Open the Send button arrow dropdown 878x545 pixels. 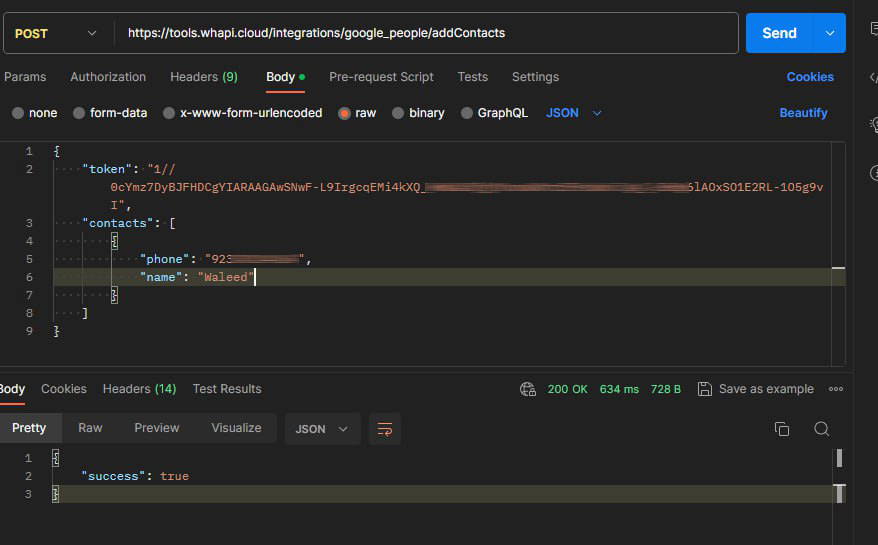pyautogui.click(x=829, y=33)
